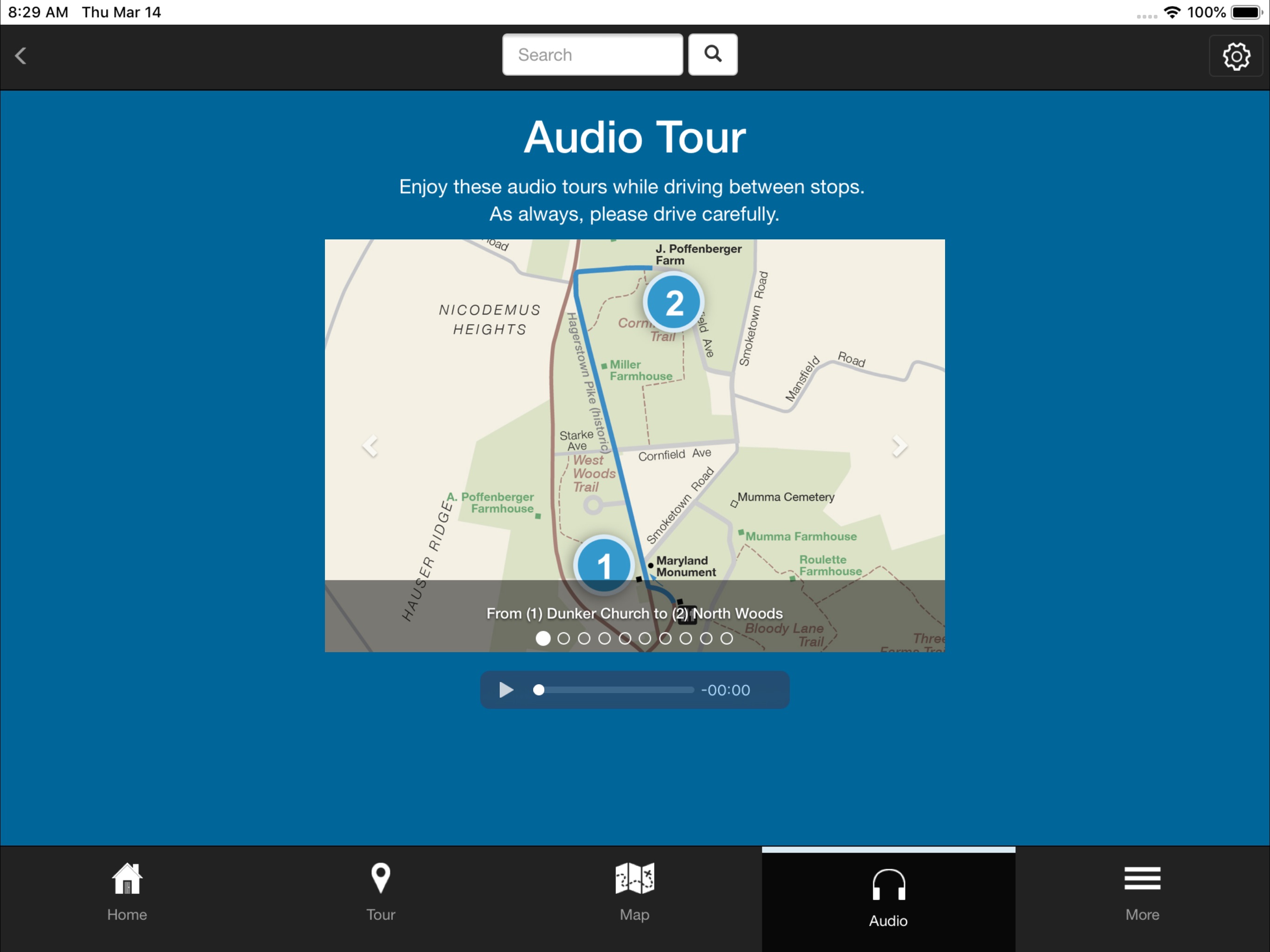Play the audio tour track
Viewport: 1270px width, 952px height.
(x=506, y=690)
